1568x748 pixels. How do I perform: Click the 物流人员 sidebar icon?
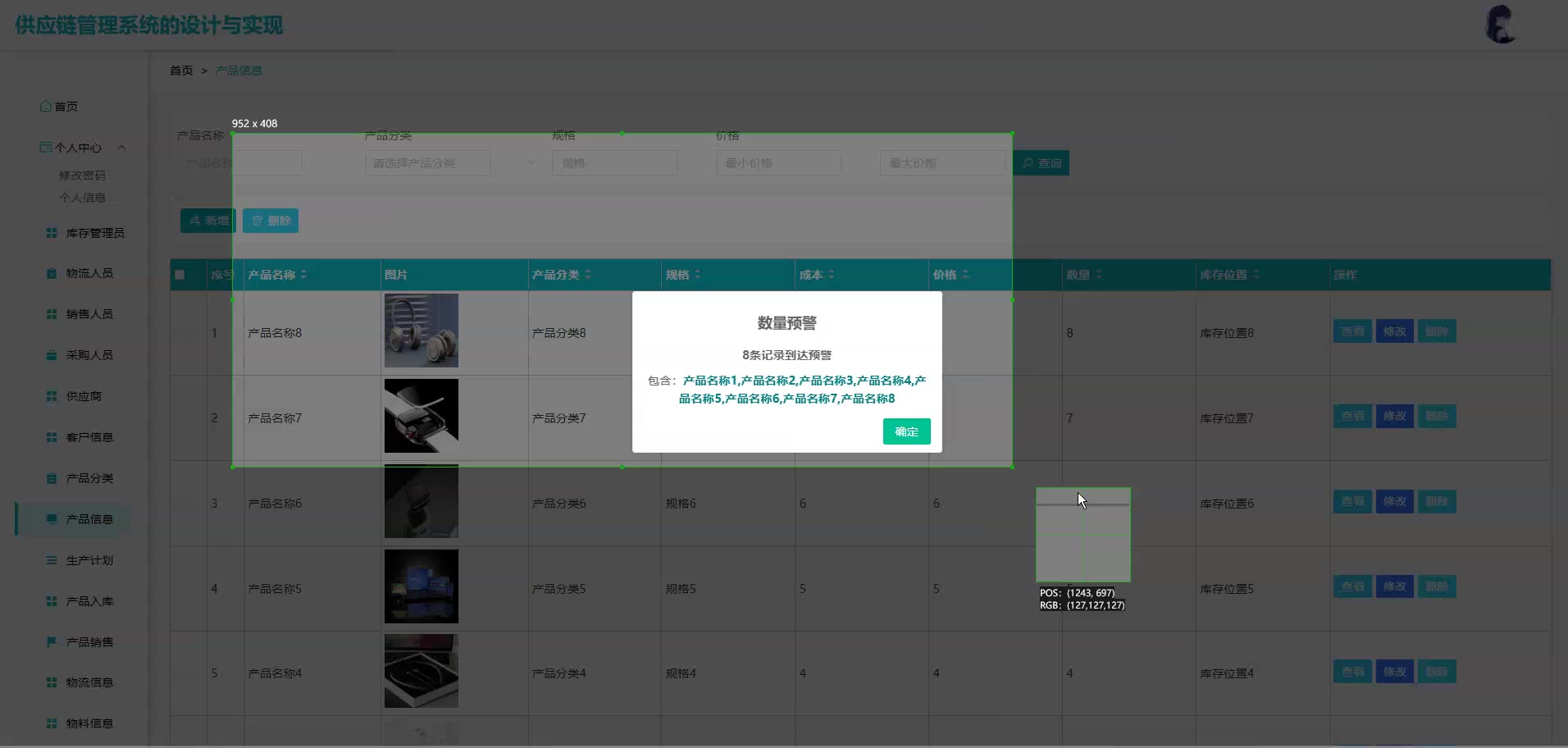[52, 273]
